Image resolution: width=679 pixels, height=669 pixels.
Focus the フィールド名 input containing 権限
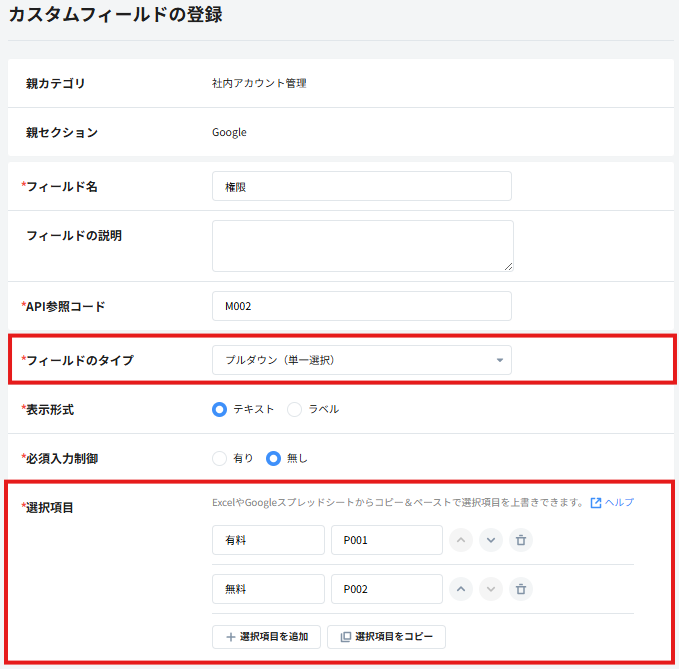[362, 186]
